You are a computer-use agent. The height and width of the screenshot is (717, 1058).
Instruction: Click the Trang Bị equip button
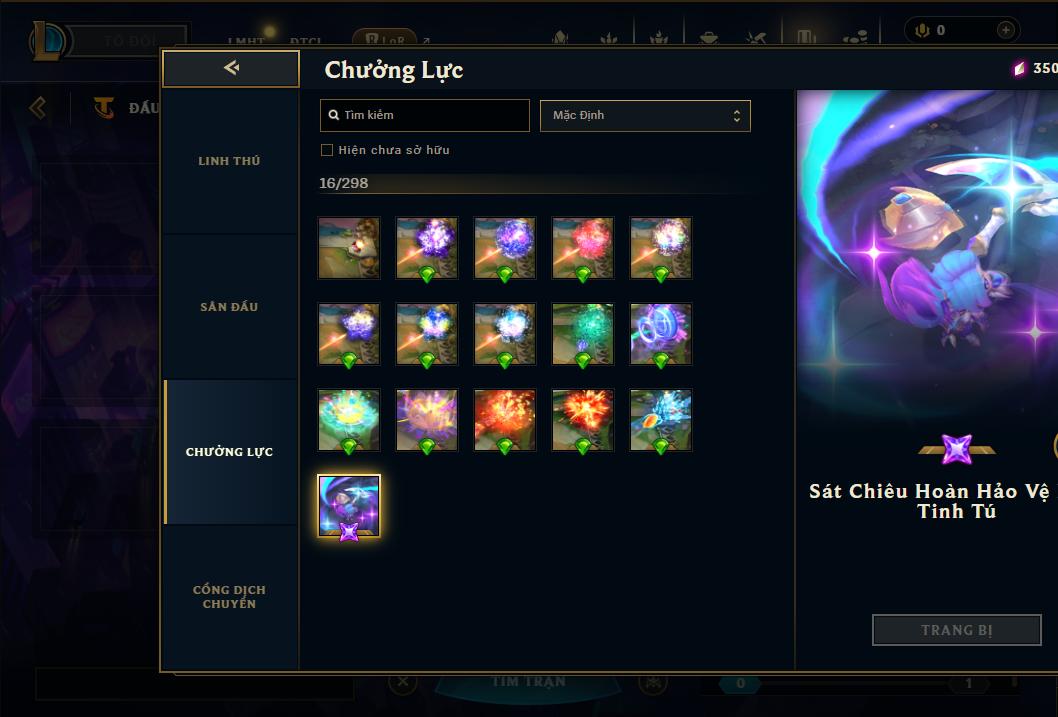(x=957, y=630)
